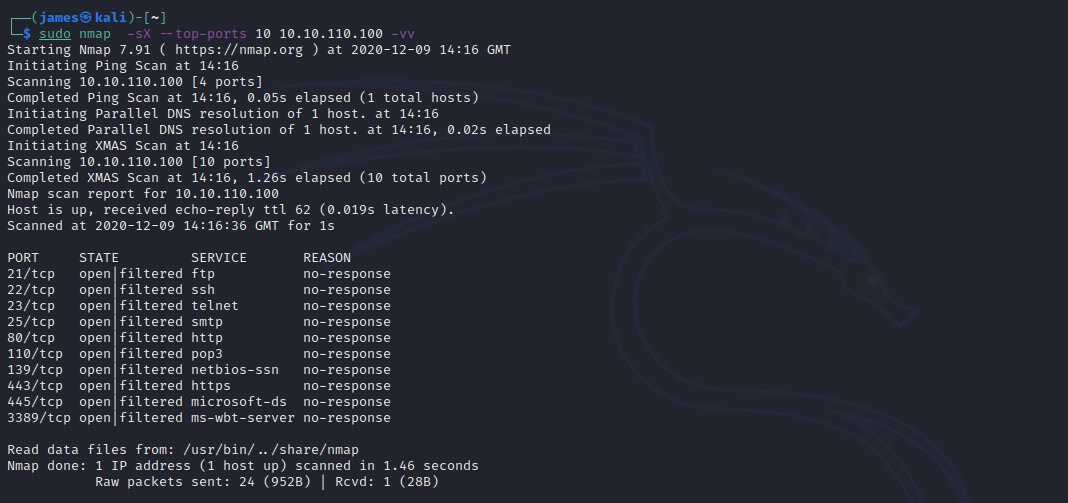Click the '23/tcp' port entry
1068x503 pixels.
click(31, 306)
